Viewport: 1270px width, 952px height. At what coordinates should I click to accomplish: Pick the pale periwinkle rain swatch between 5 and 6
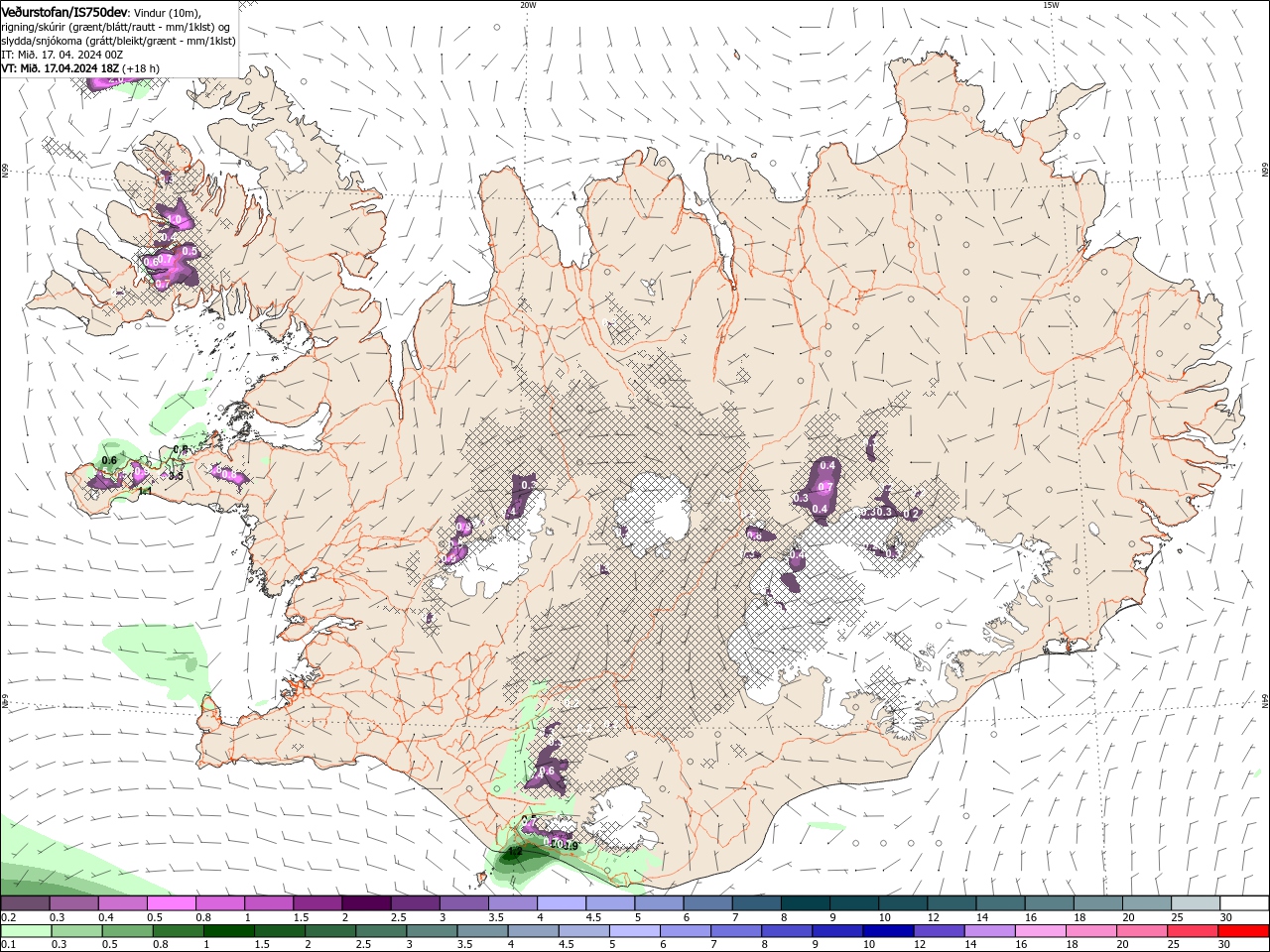point(635,931)
